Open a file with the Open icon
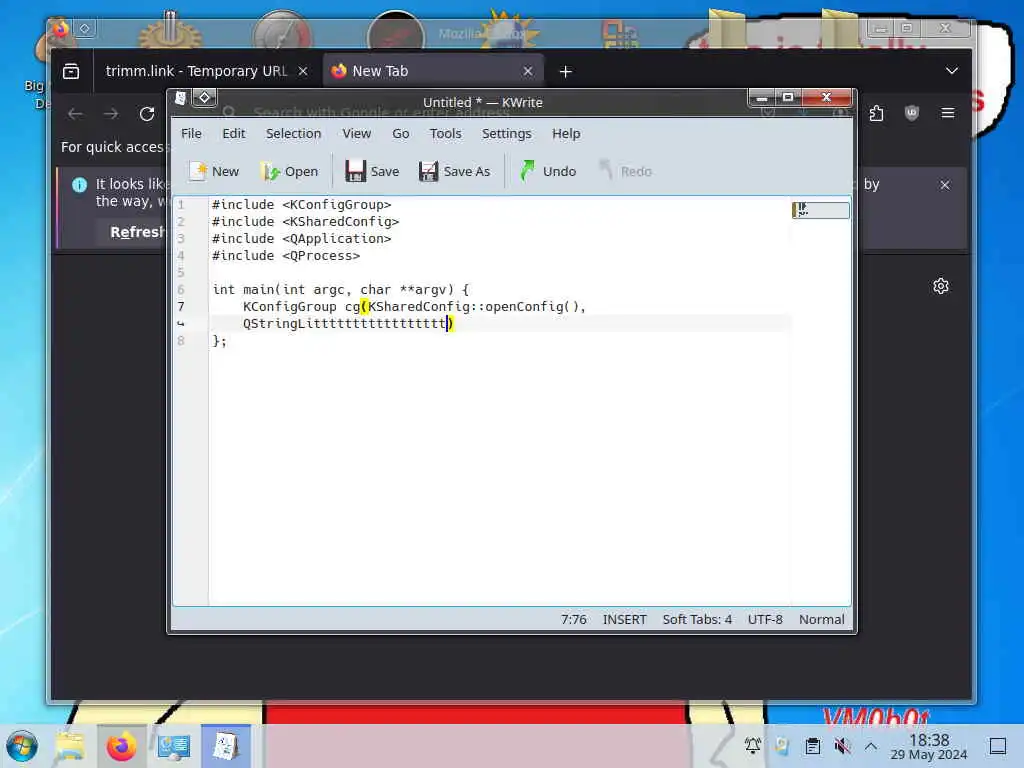Screen dimensions: 1024x768 coord(270,171)
